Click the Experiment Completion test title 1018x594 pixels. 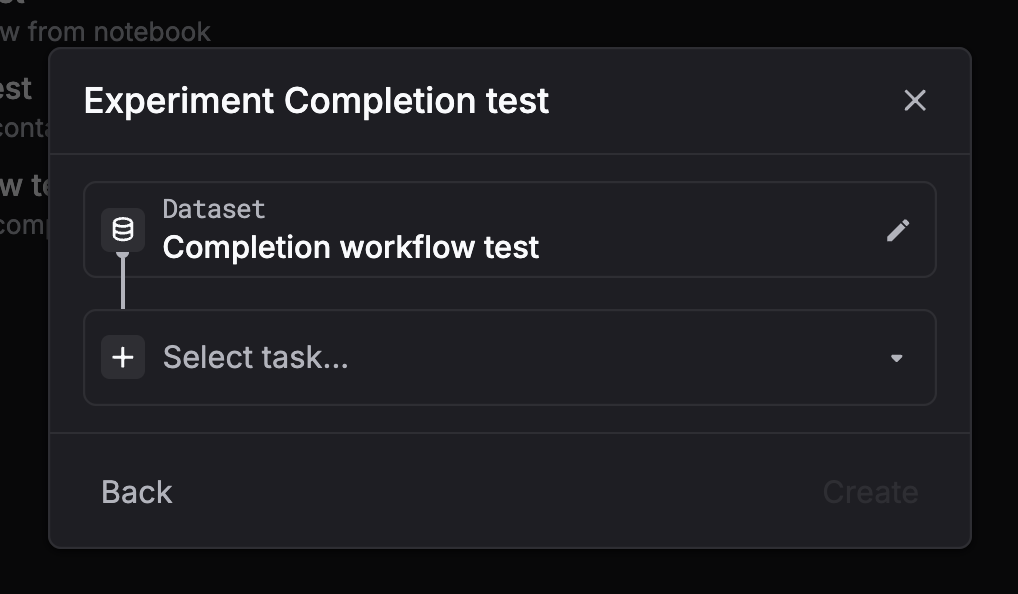[316, 100]
